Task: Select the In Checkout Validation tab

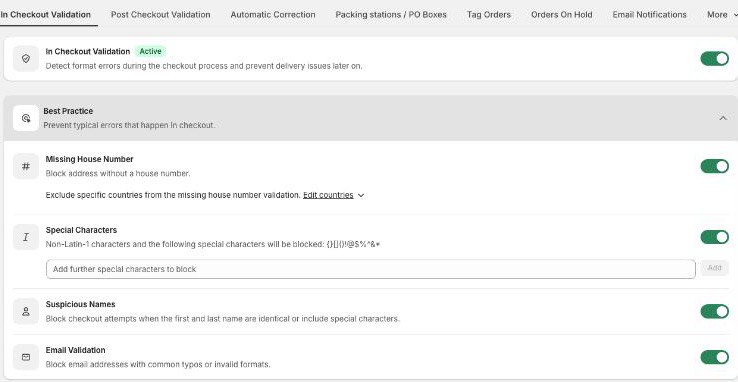Action: 45,15
